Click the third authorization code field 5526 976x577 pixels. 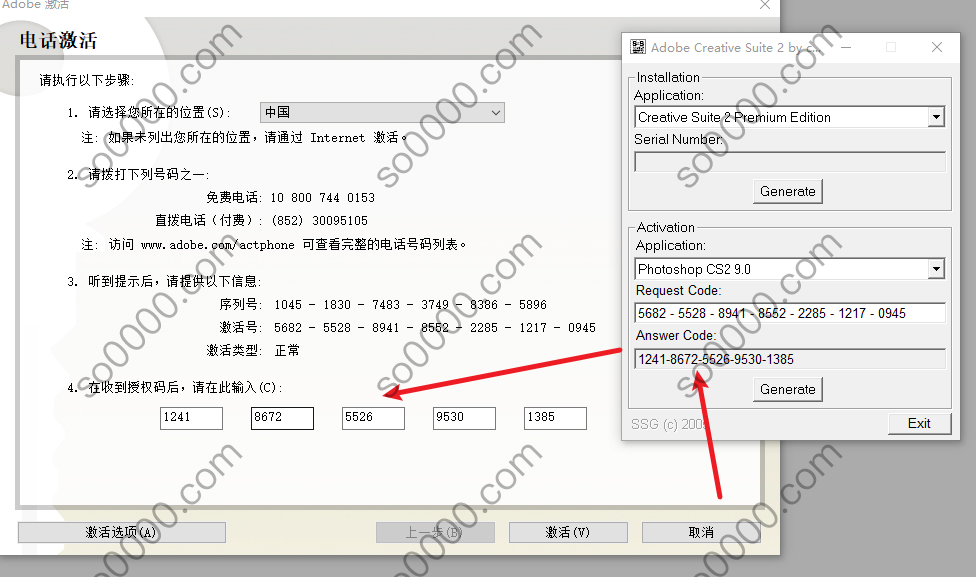373,418
